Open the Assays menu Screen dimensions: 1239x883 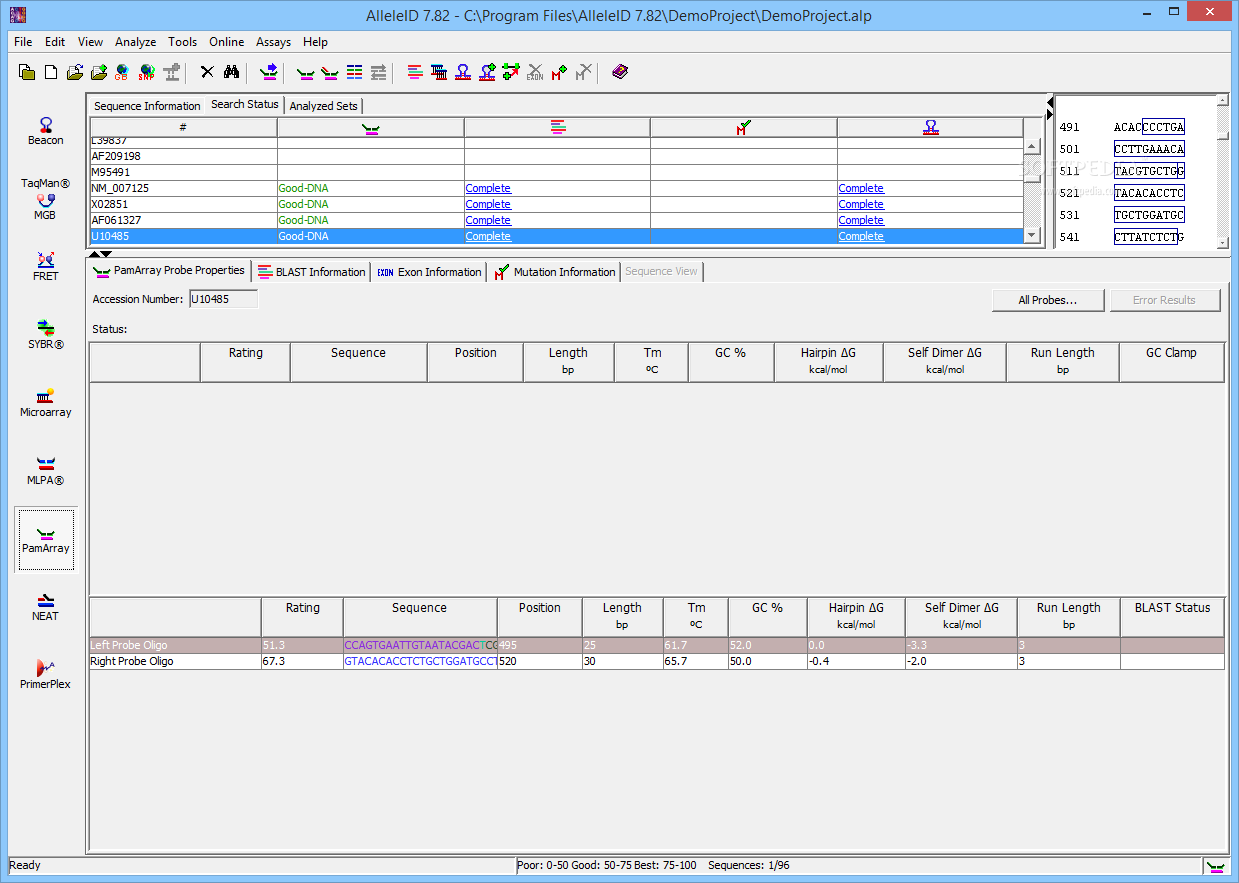(x=273, y=42)
